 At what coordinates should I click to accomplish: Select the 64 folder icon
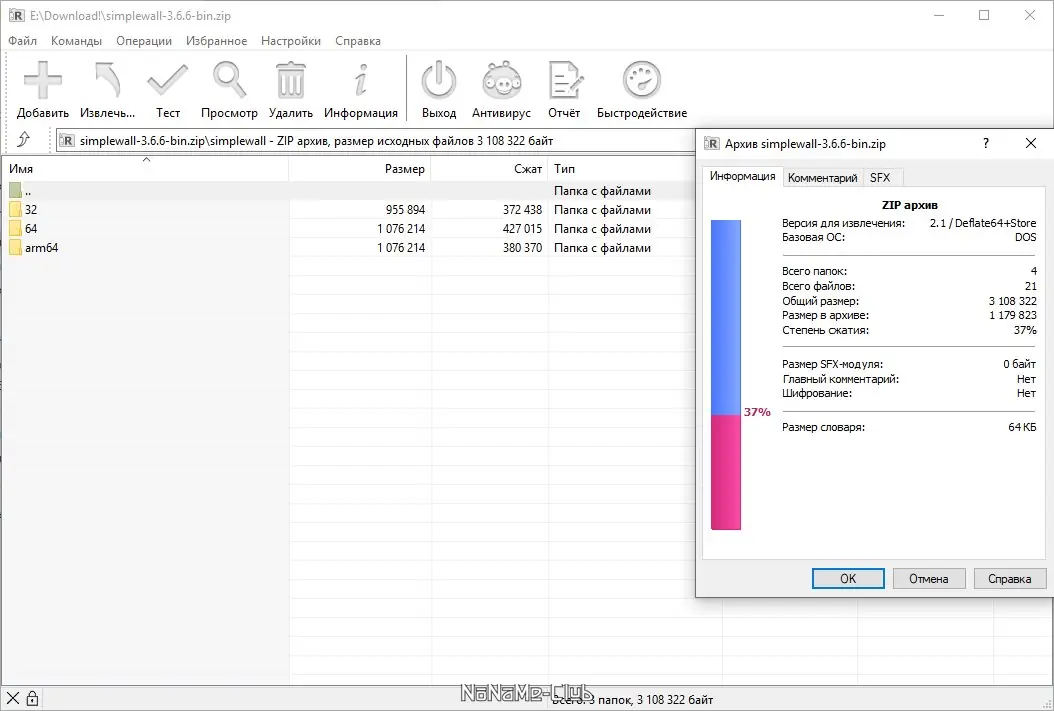coord(15,228)
